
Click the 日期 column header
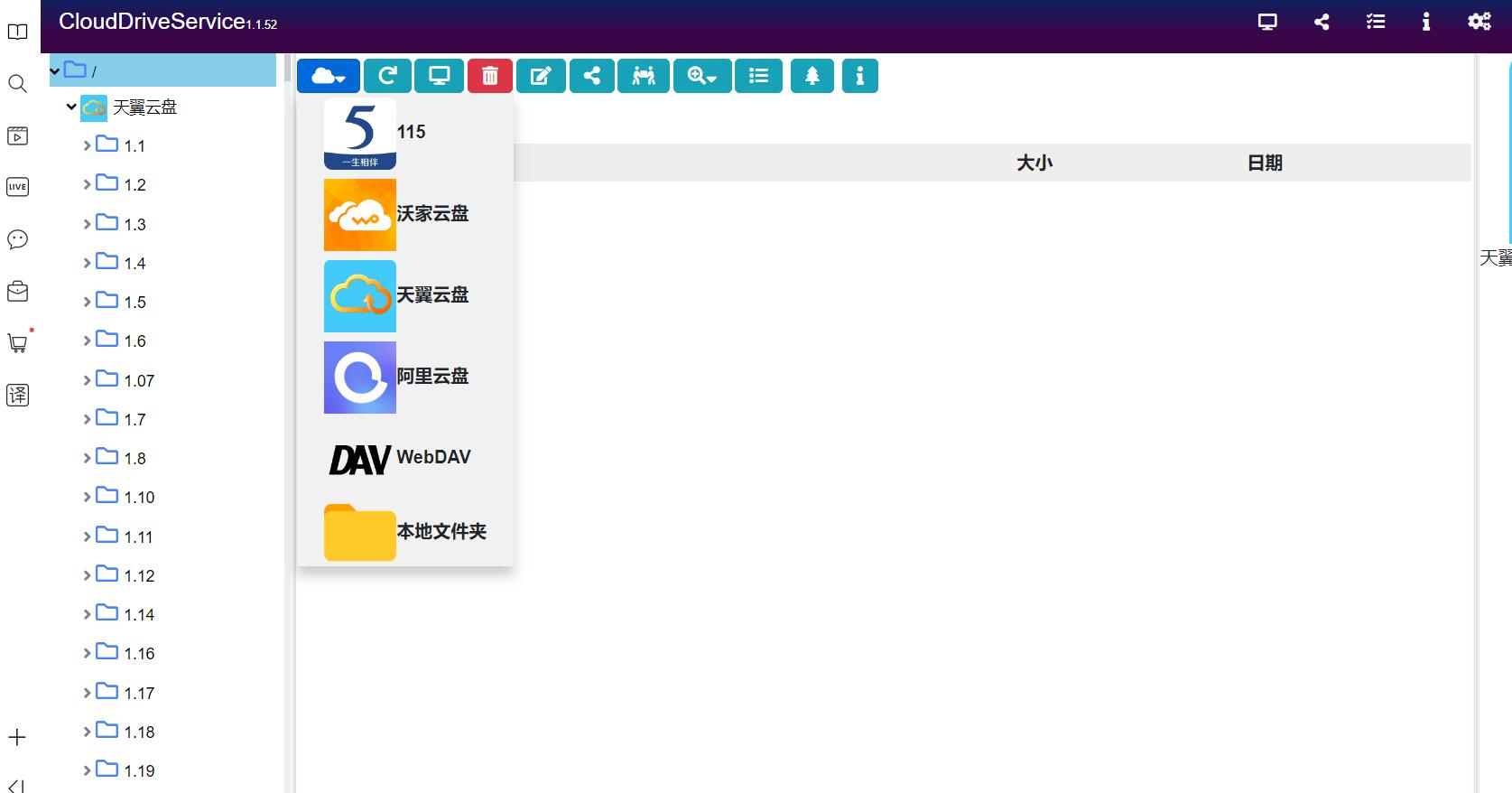(x=1265, y=163)
